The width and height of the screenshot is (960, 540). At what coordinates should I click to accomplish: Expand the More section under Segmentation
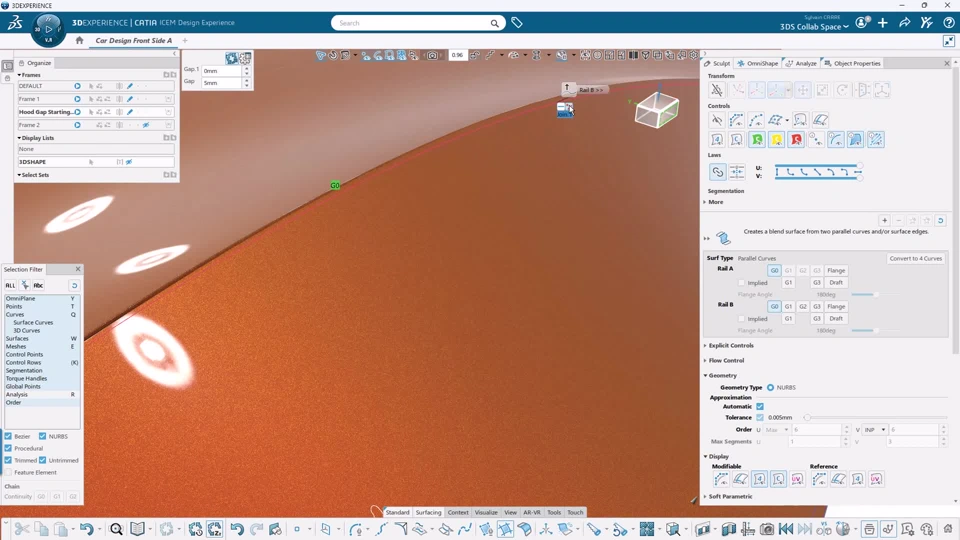(x=705, y=202)
